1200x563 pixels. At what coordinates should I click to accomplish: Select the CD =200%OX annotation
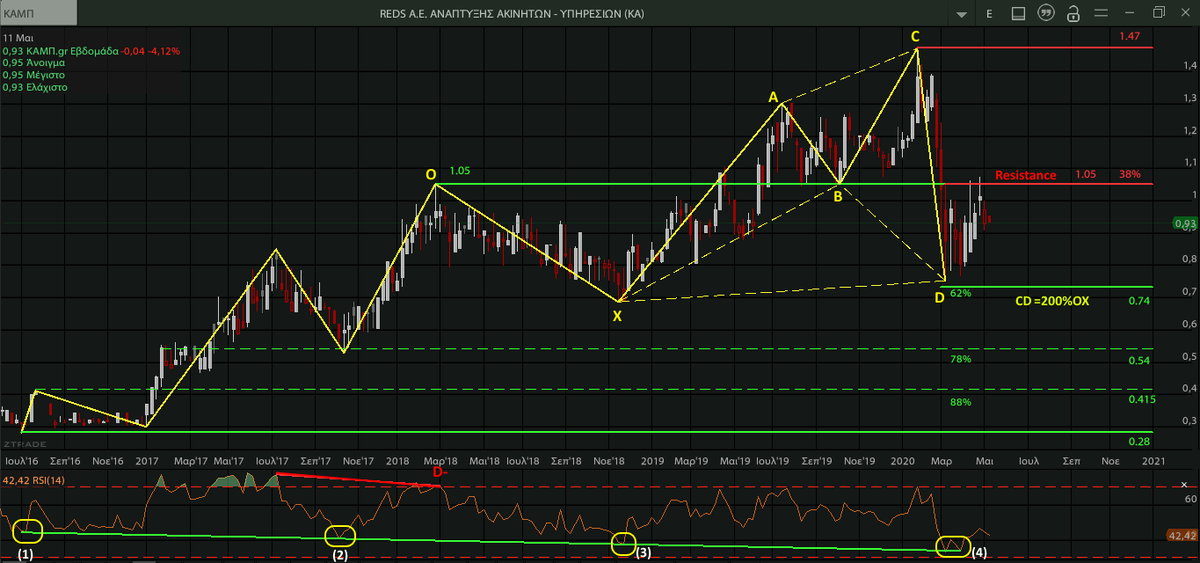pyautogui.click(x=1051, y=300)
